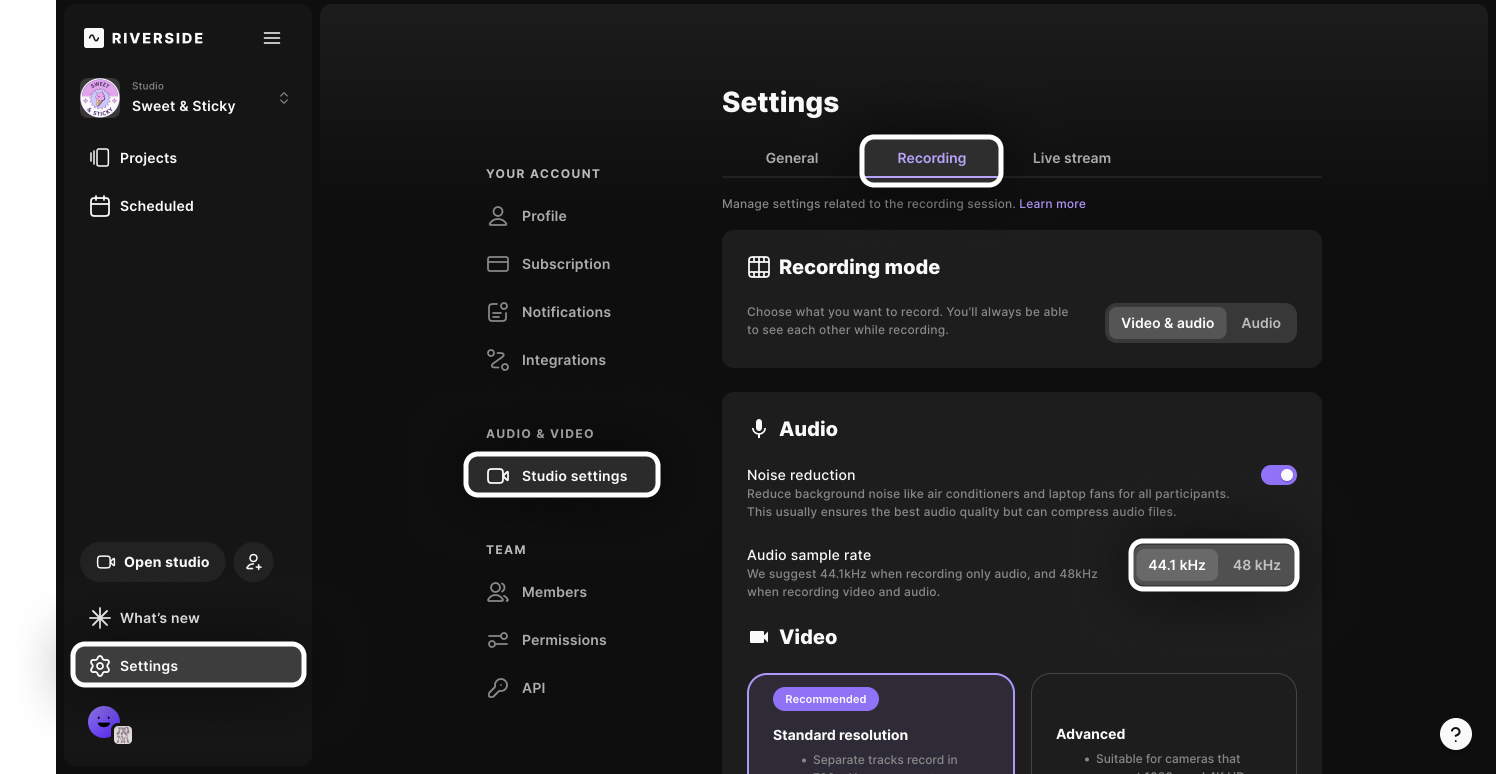
Task: Click the purple smiley user avatar
Action: pos(104,721)
